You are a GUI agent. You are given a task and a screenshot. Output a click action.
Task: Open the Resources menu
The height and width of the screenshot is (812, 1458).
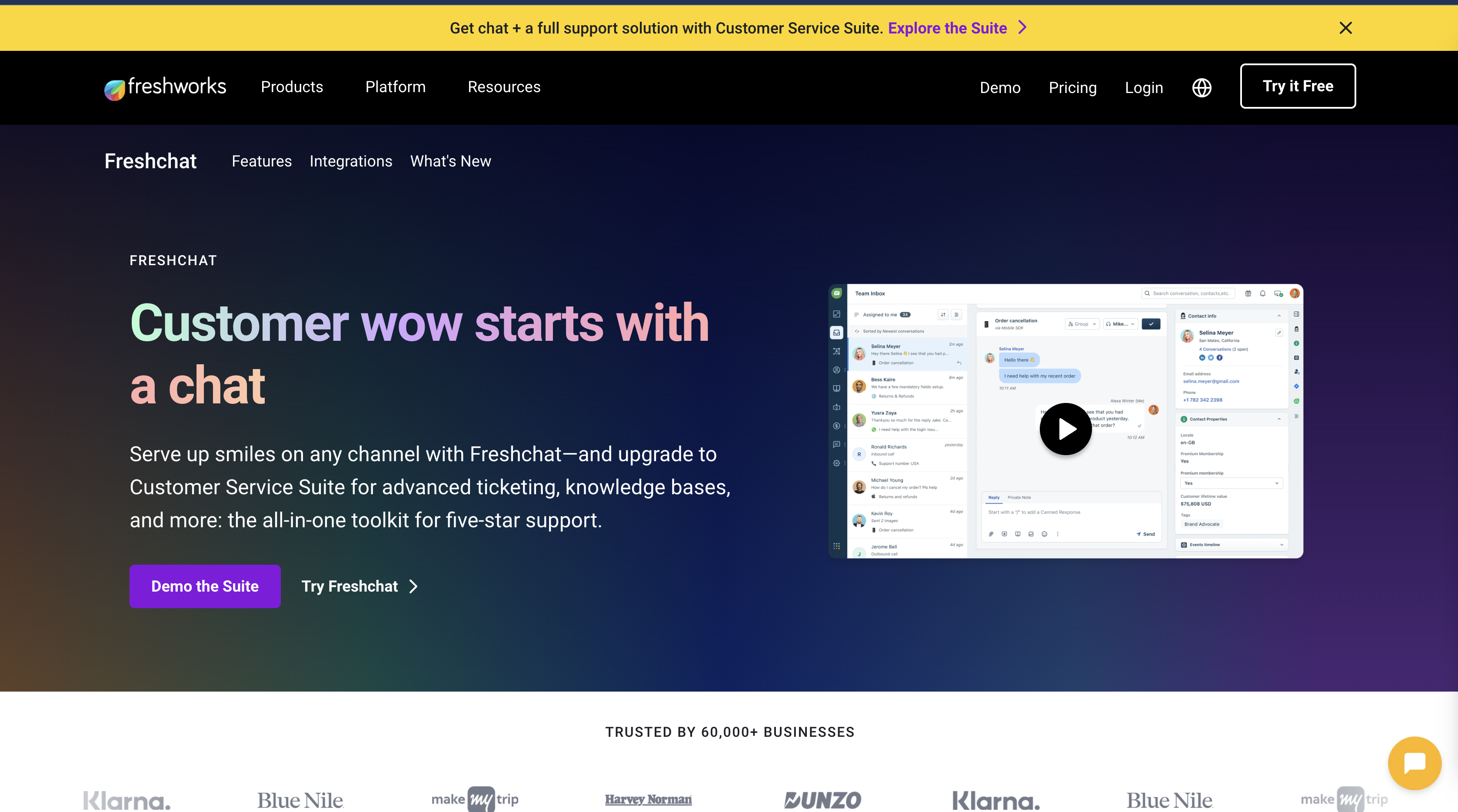click(x=504, y=87)
